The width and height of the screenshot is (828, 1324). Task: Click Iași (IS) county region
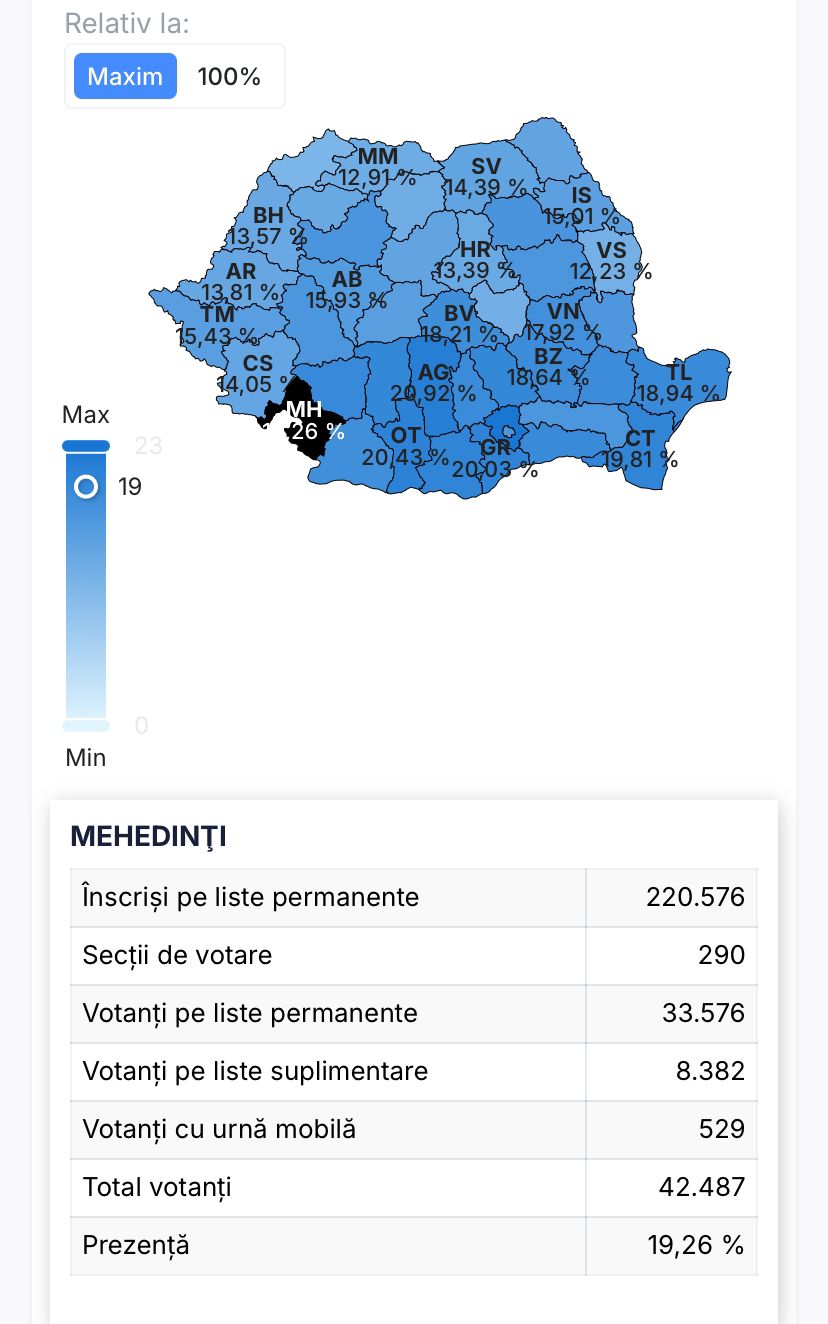click(x=581, y=205)
